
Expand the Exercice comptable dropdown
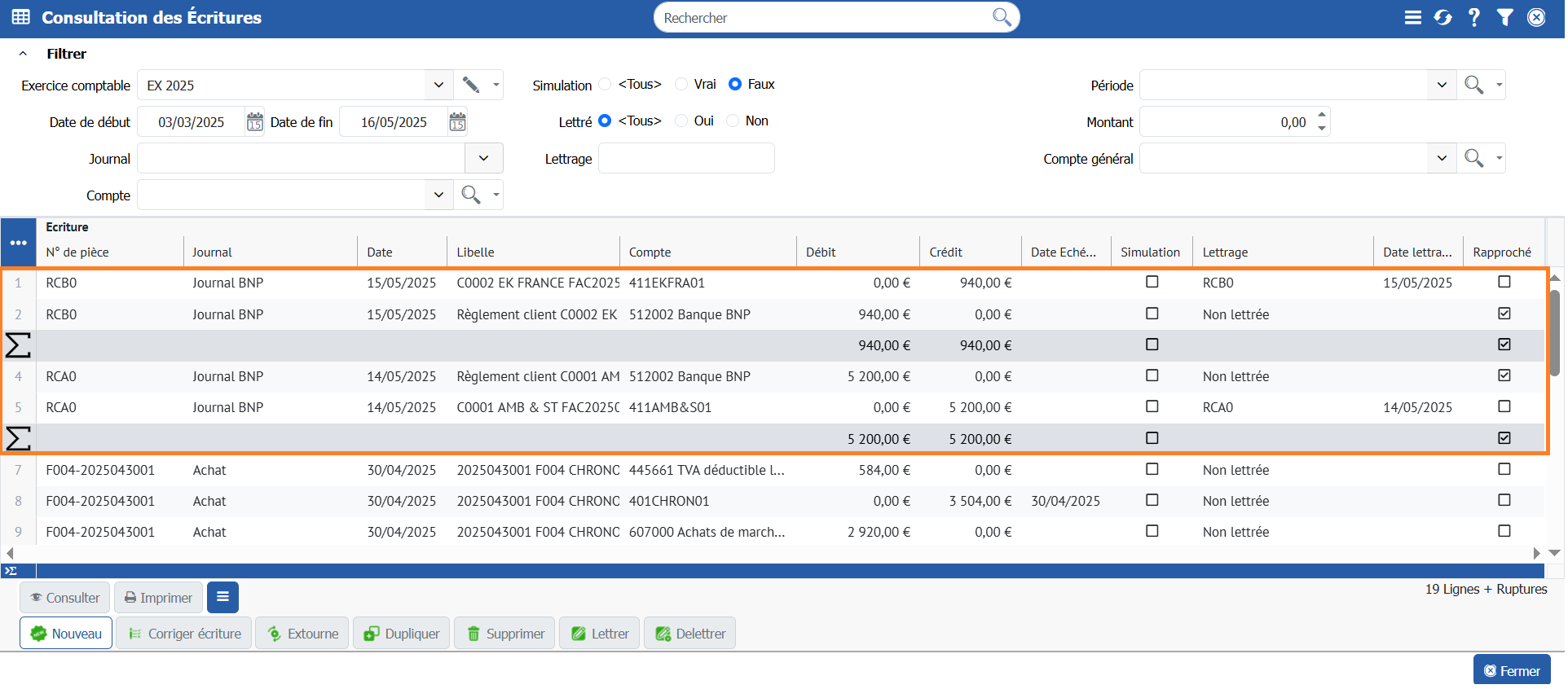439,86
